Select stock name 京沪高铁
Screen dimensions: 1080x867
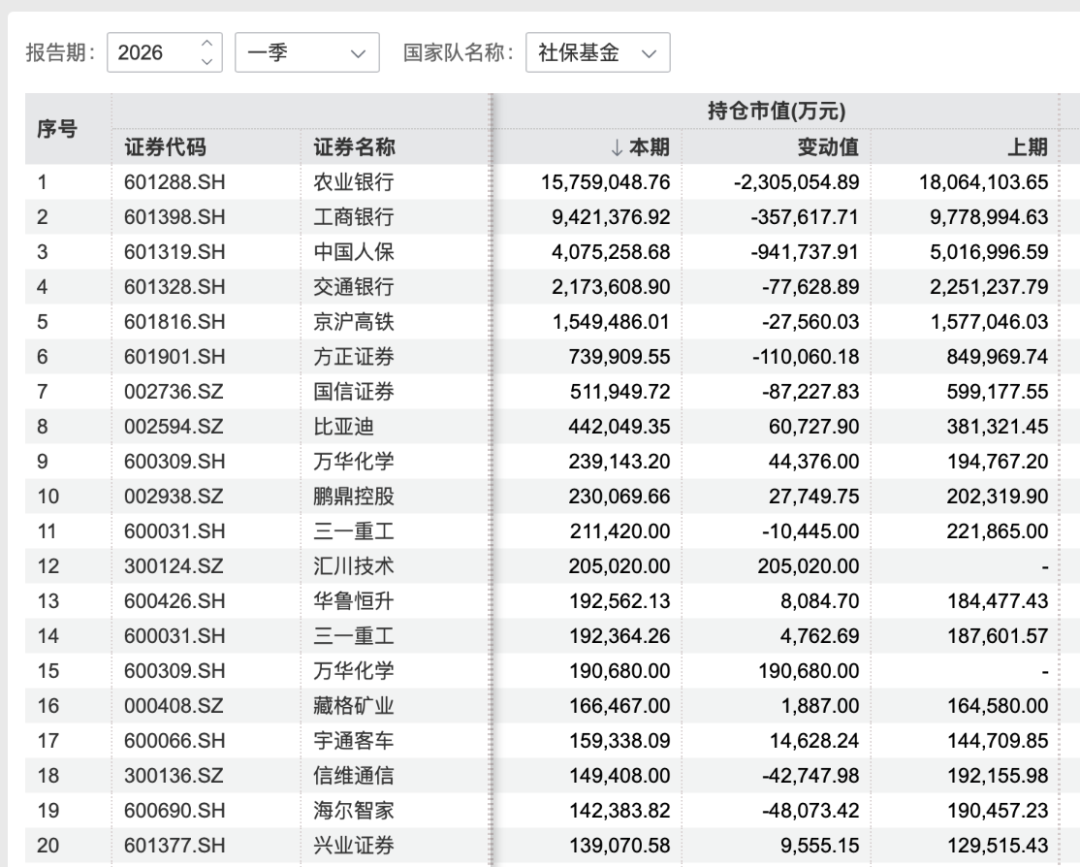tap(354, 322)
